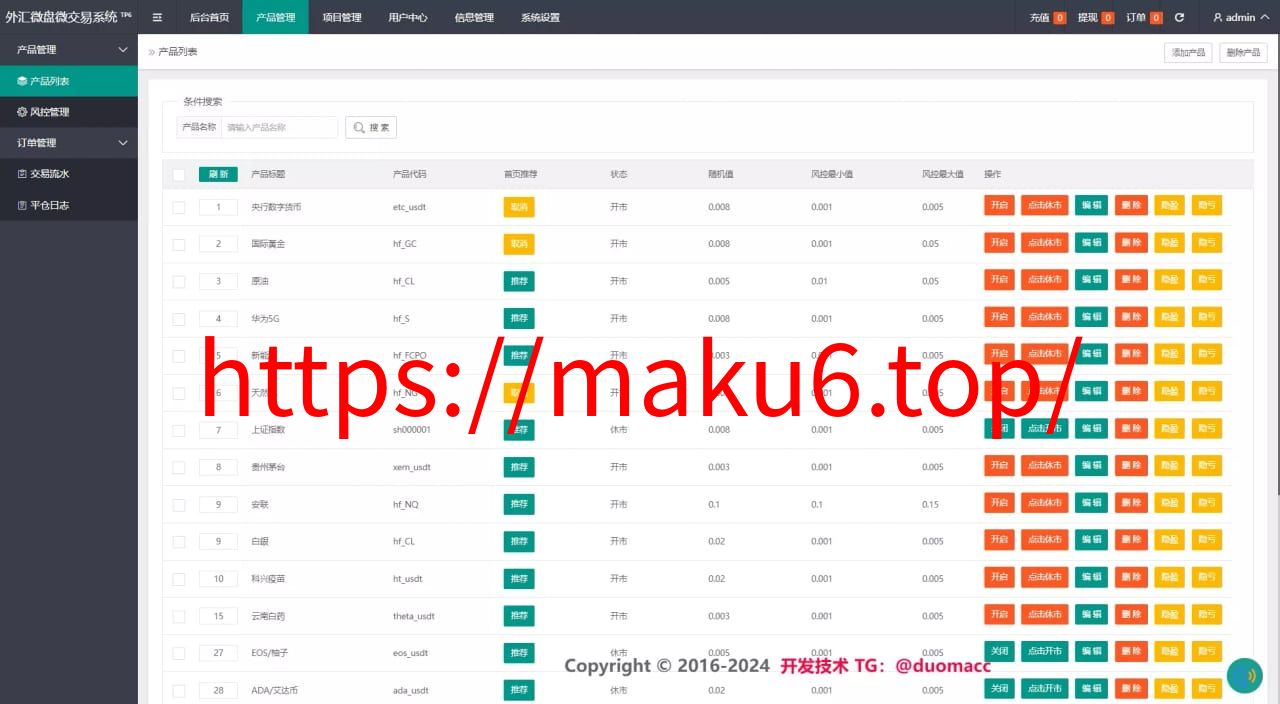This screenshot has height=704, width=1280.
Task: Click the admin user icon
Action: pos(1218,17)
